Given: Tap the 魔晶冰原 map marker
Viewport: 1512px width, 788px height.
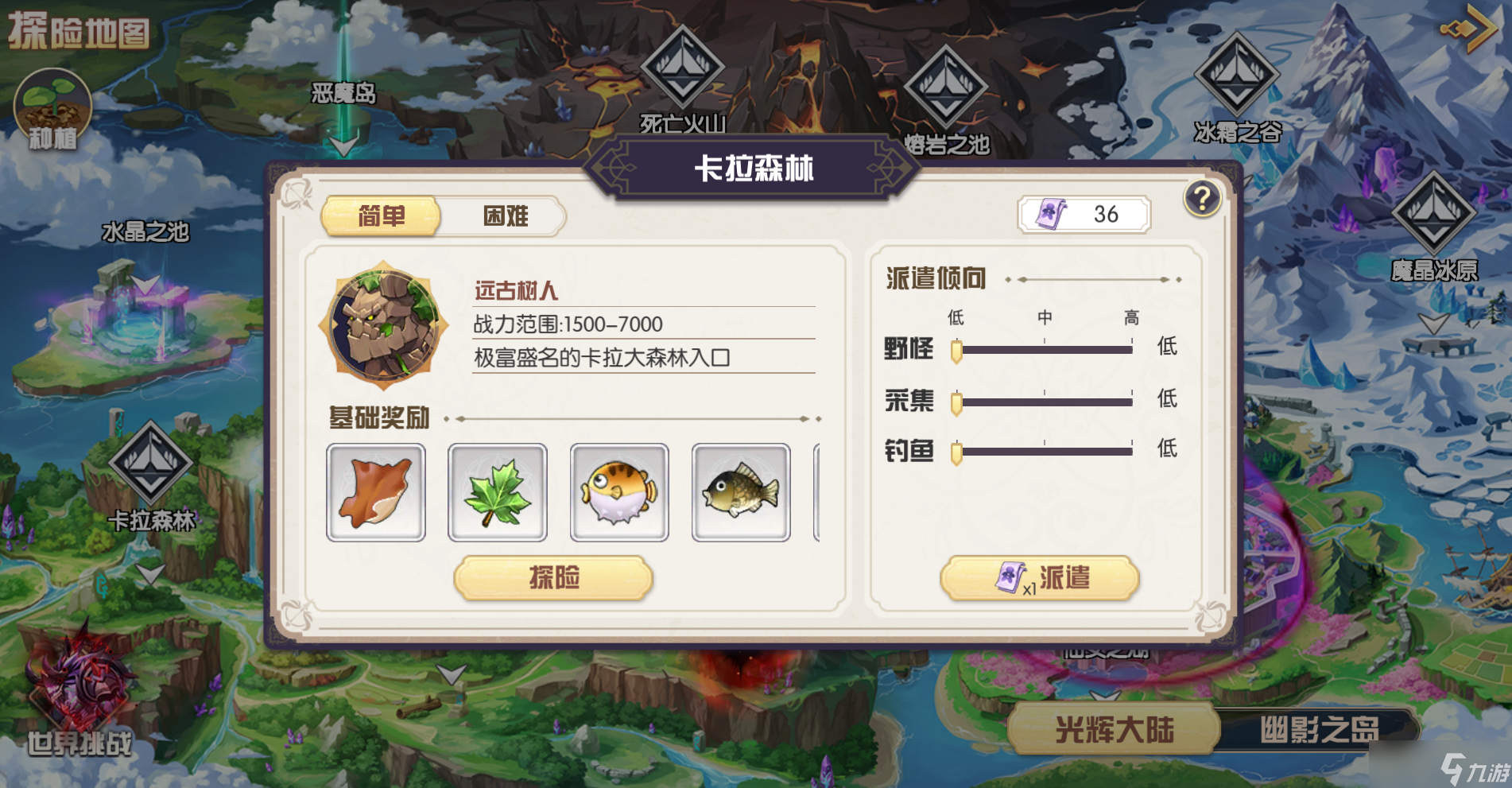Looking at the screenshot, I should point(1434,213).
